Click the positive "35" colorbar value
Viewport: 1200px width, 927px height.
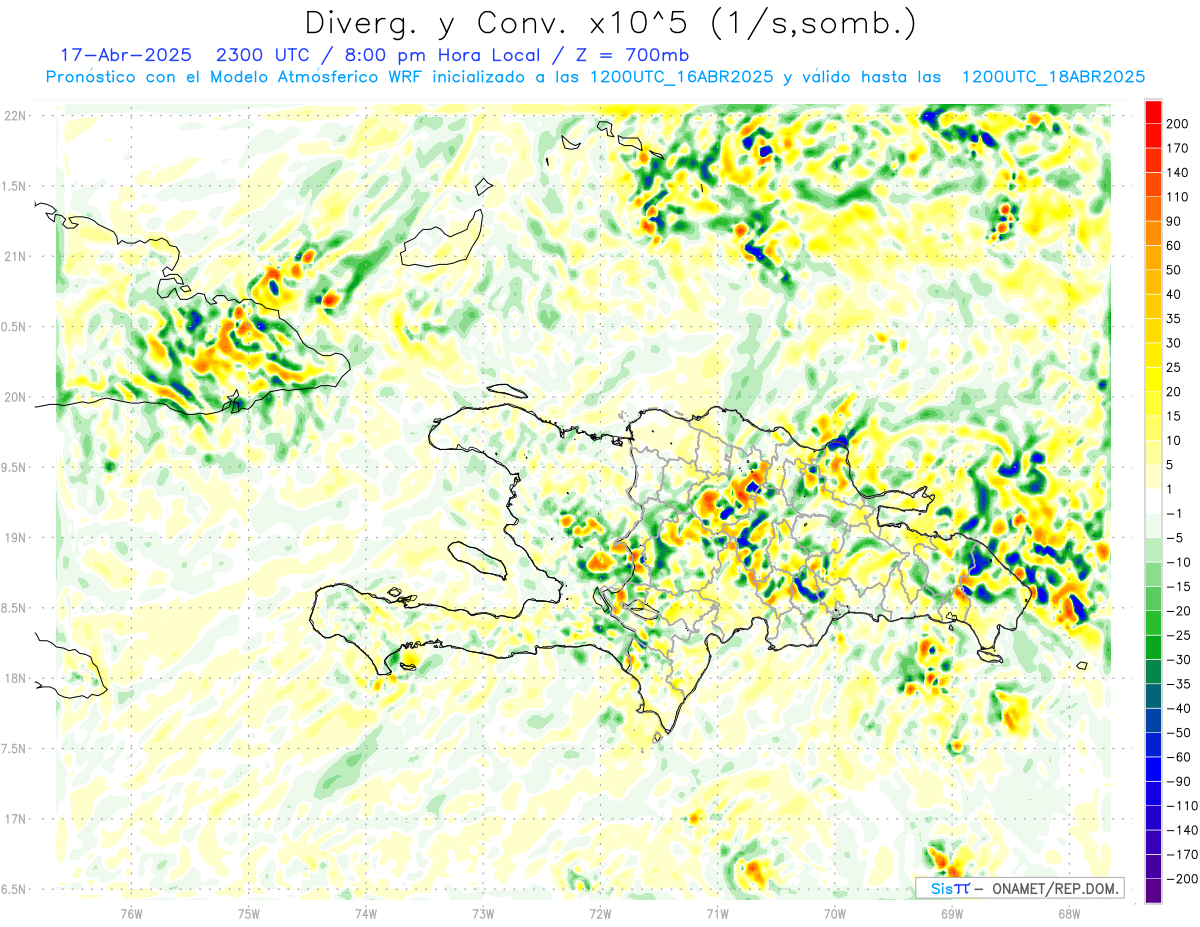coord(1175,319)
